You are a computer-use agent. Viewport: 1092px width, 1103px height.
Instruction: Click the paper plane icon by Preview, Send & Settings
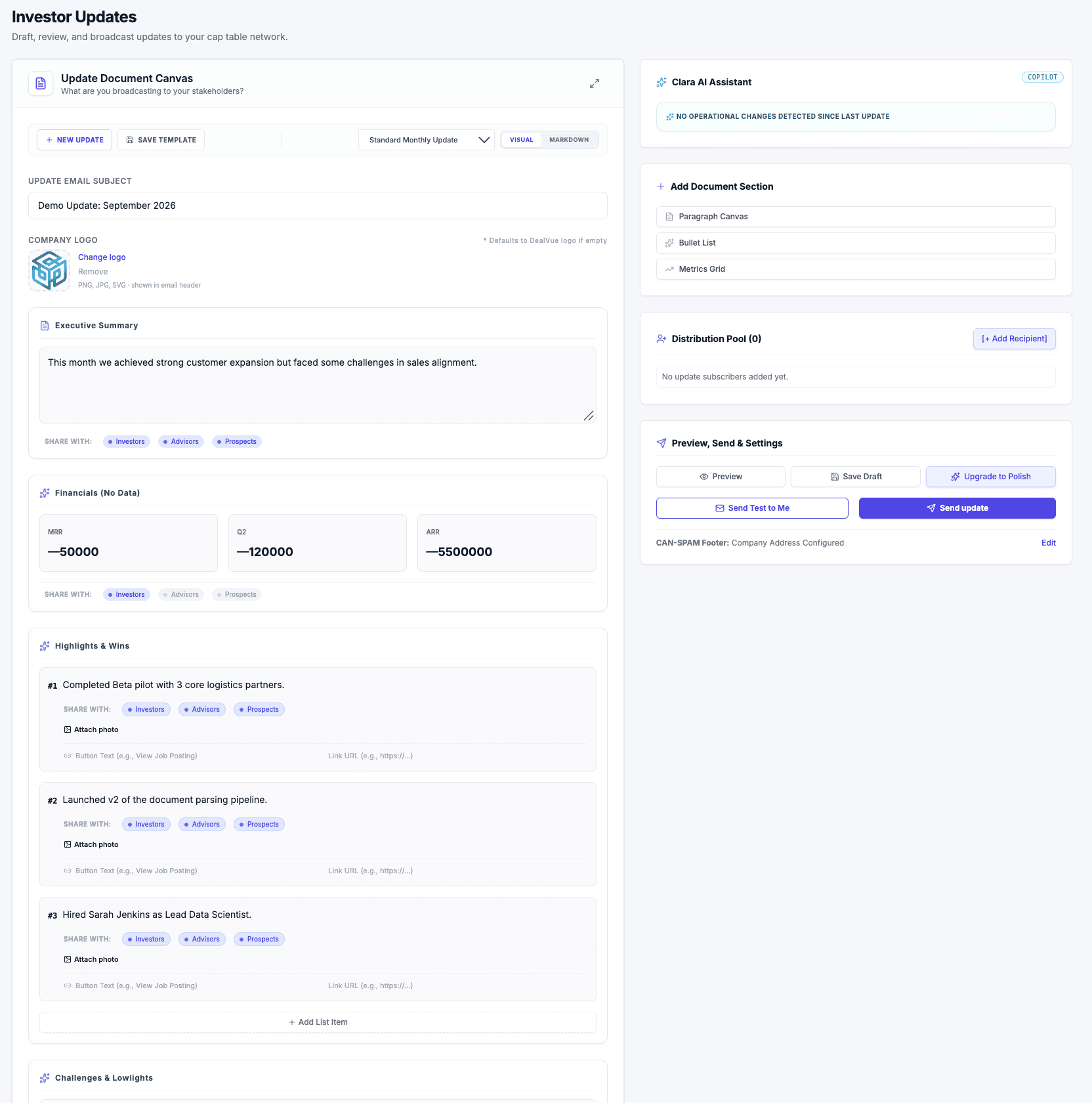(661, 443)
